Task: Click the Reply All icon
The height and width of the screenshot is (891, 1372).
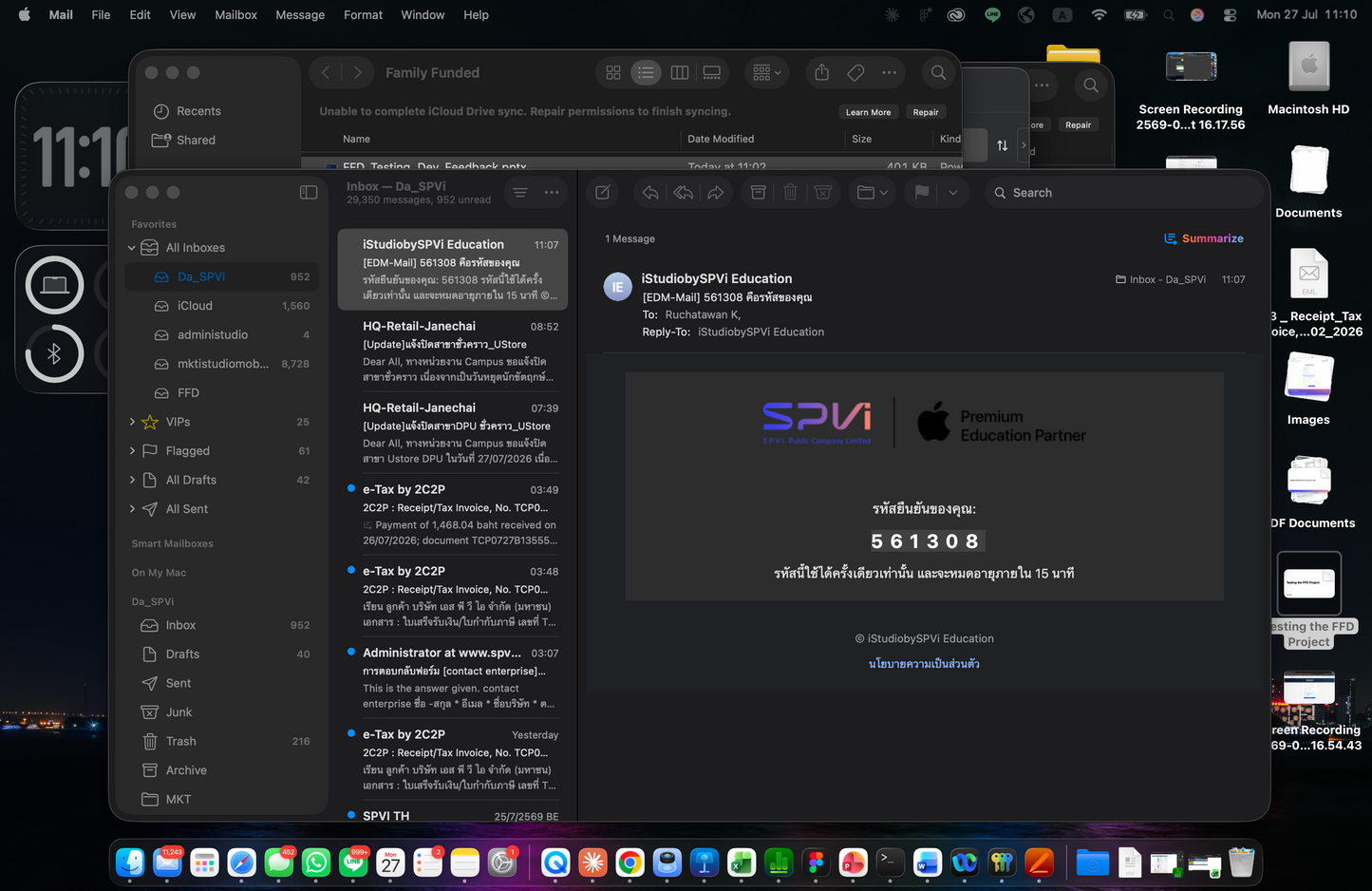Action: pyautogui.click(x=683, y=193)
